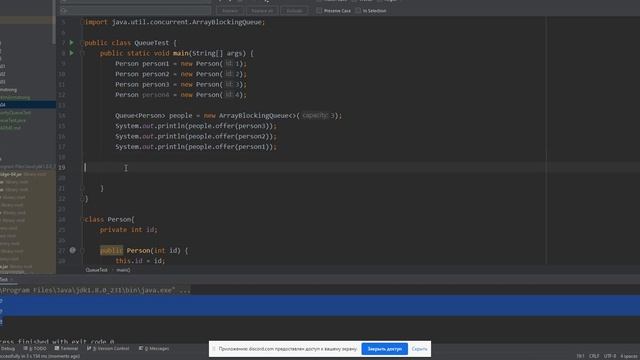Viewport: 640px width, 360px height.
Task: Place cursor on the ArrayBlockingQueue declaration line
Action: 229,116
